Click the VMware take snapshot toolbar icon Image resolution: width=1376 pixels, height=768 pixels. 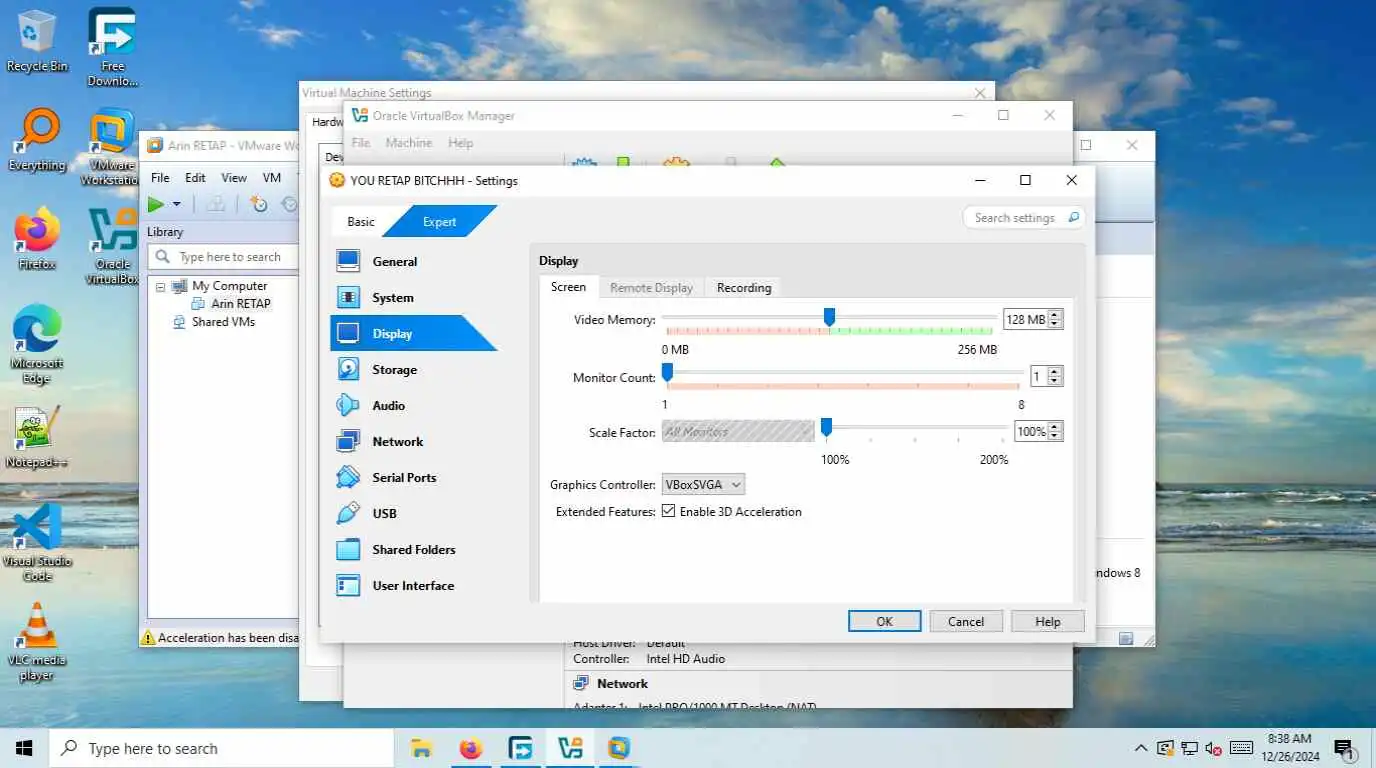point(259,204)
